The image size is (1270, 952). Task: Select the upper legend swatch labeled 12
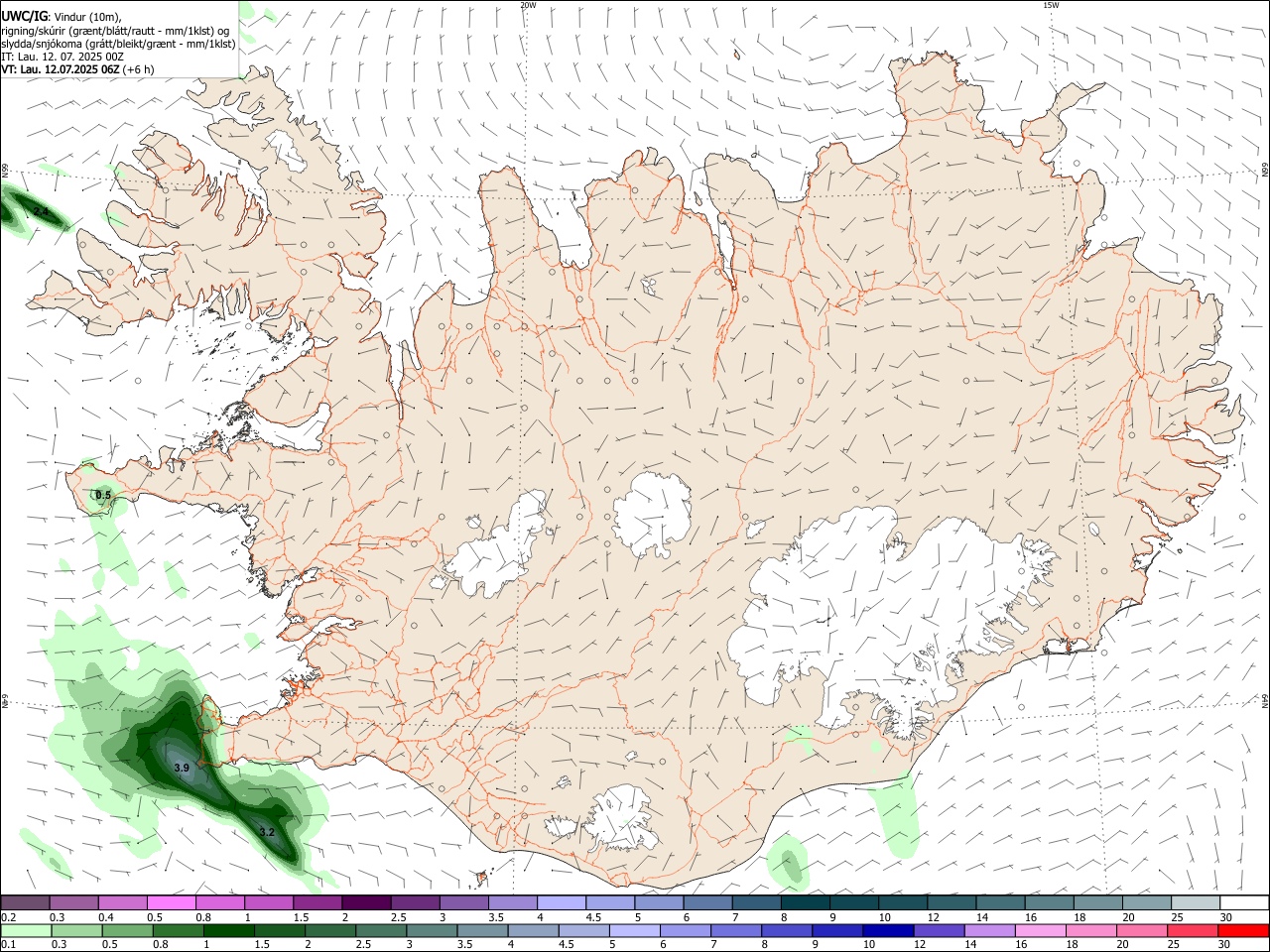pyautogui.click(x=952, y=902)
